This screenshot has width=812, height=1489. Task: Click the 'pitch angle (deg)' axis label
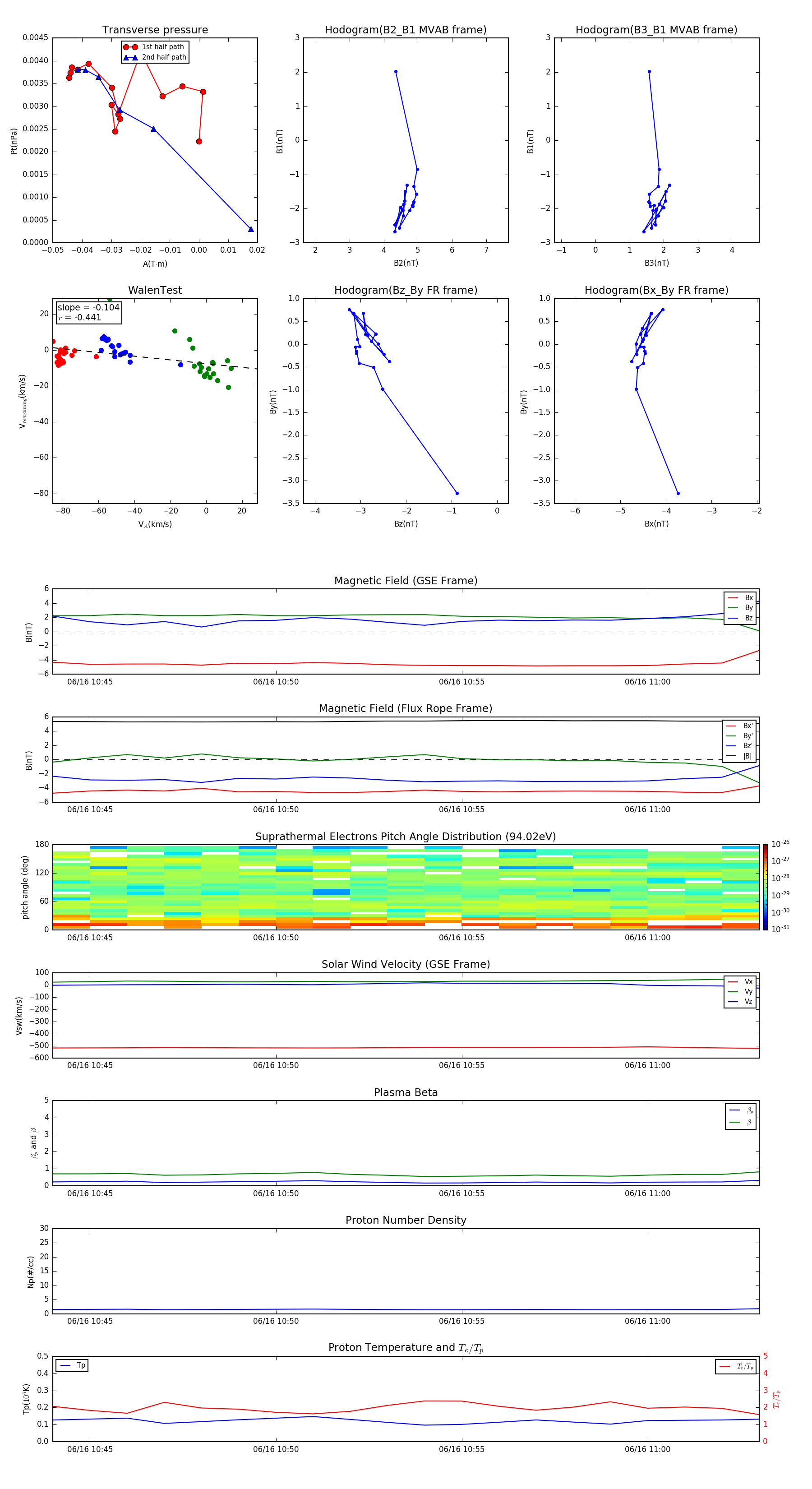click(25, 887)
